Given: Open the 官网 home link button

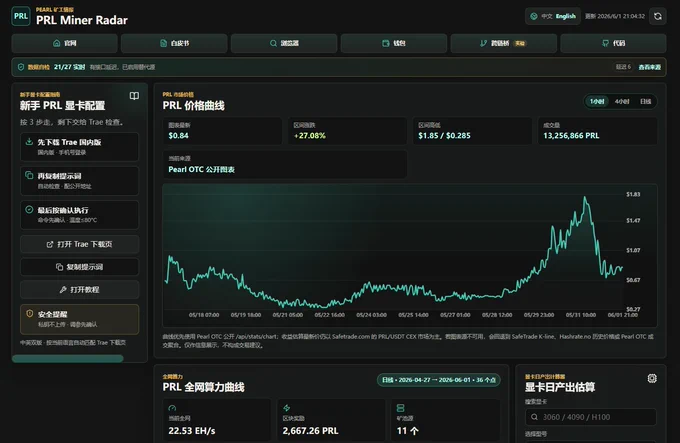Looking at the screenshot, I should tap(65, 43).
